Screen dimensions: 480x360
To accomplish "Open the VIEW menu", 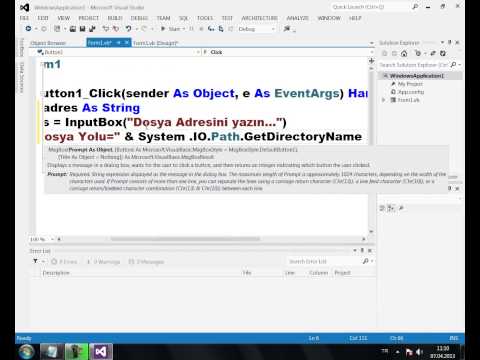I will 64,18.
